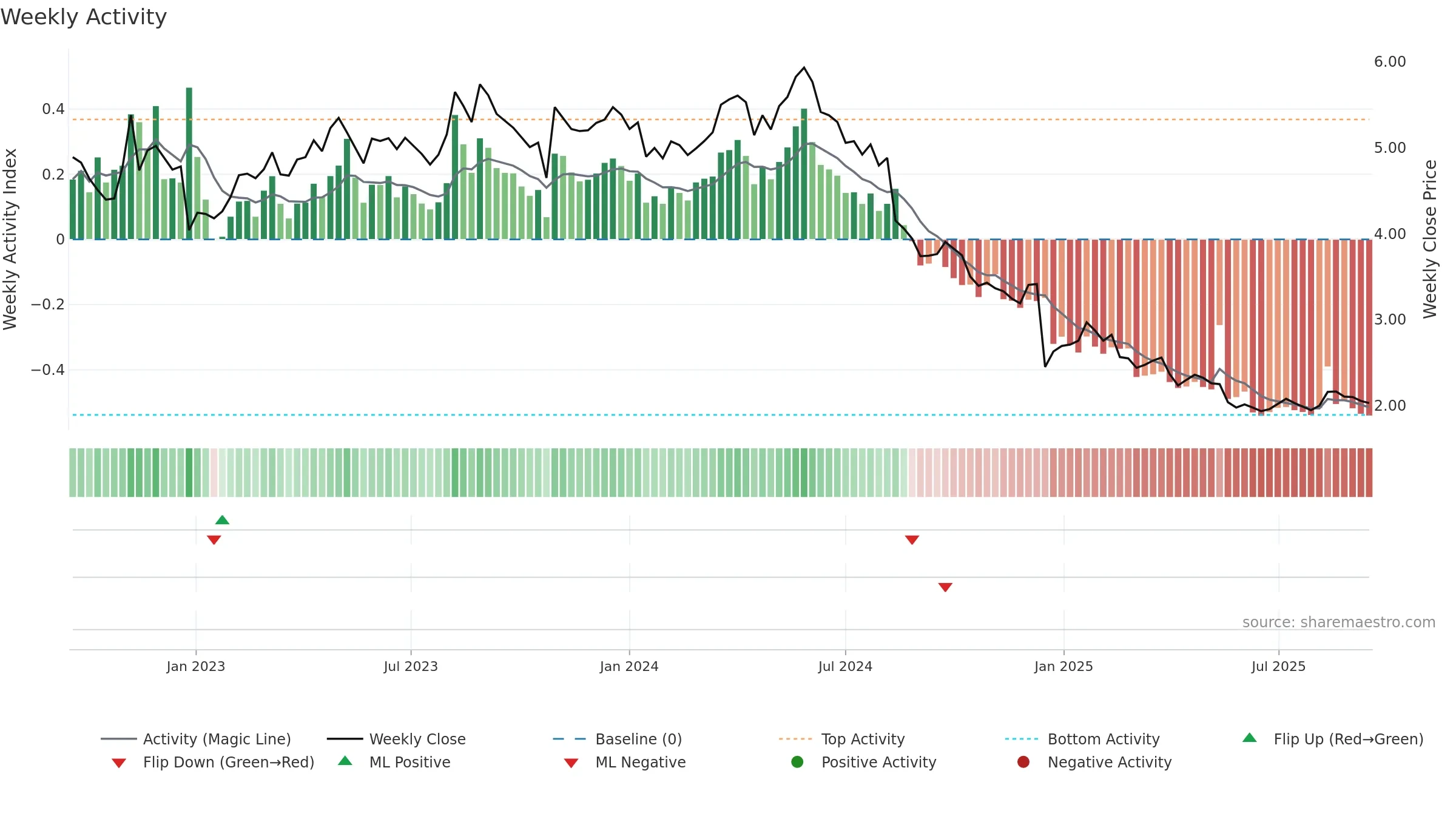Screen dimensions: 1456x819
Task: Click the pink heatmap cell near Jan 2023
Action: point(214,473)
